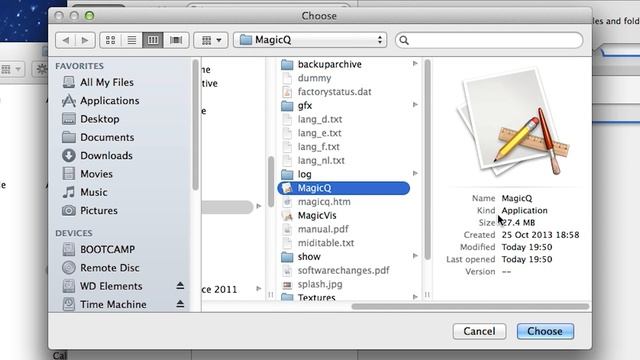Viewport: 640px width, 360px height.
Task: Switch to icon view
Action: (x=111, y=40)
